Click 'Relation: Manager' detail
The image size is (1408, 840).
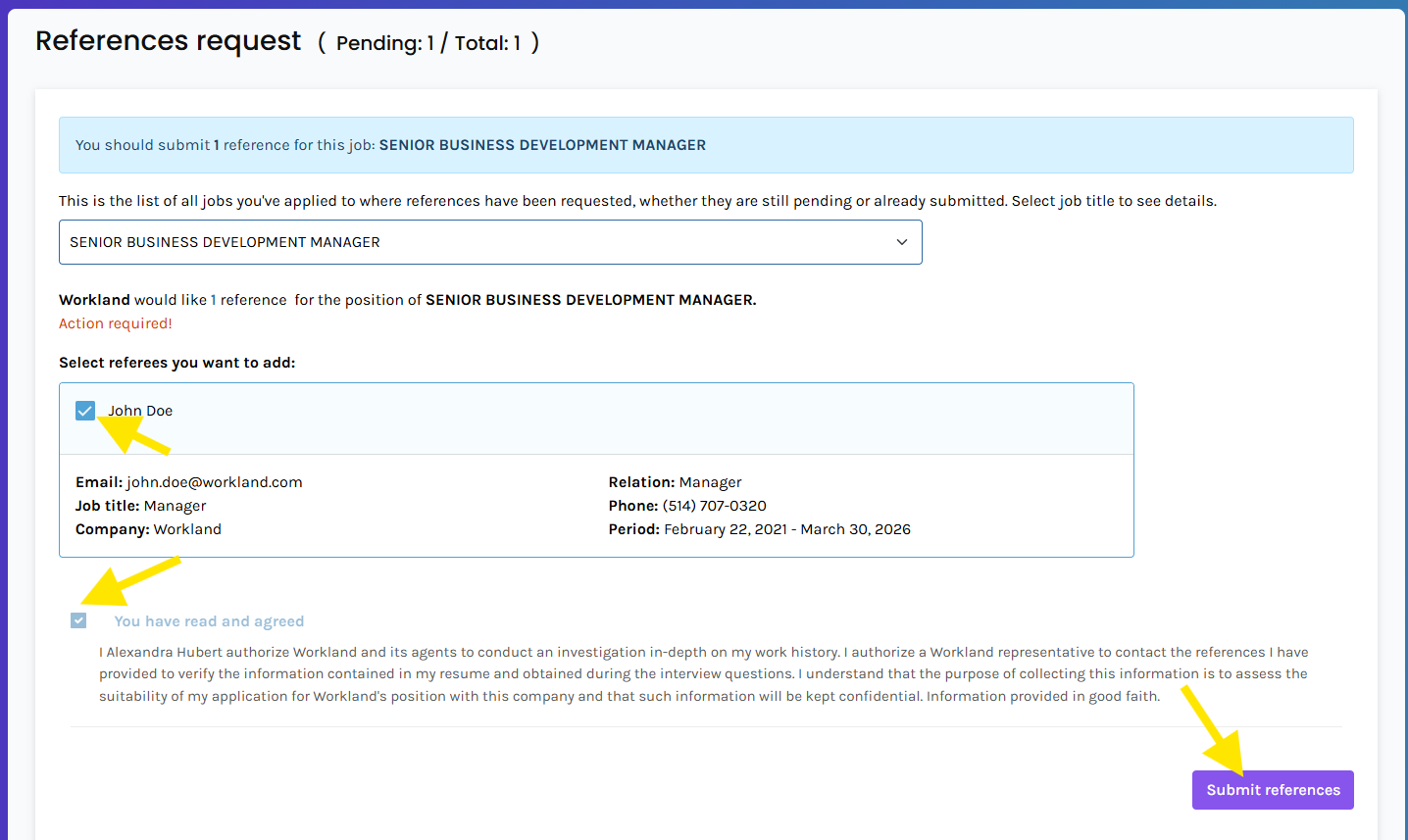(x=675, y=482)
